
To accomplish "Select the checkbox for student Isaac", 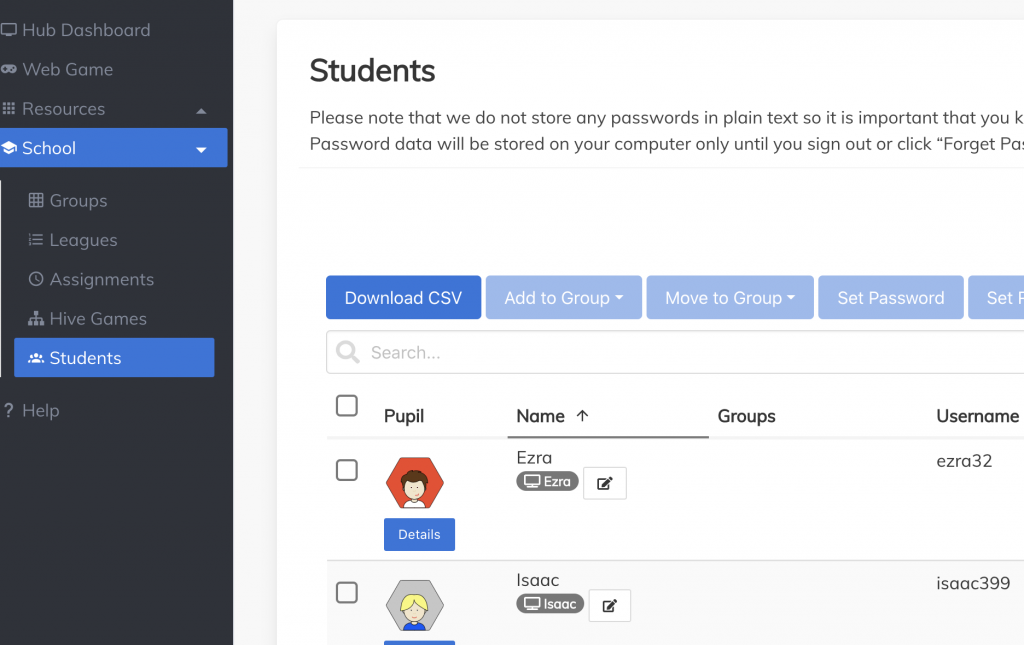I will (347, 593).
